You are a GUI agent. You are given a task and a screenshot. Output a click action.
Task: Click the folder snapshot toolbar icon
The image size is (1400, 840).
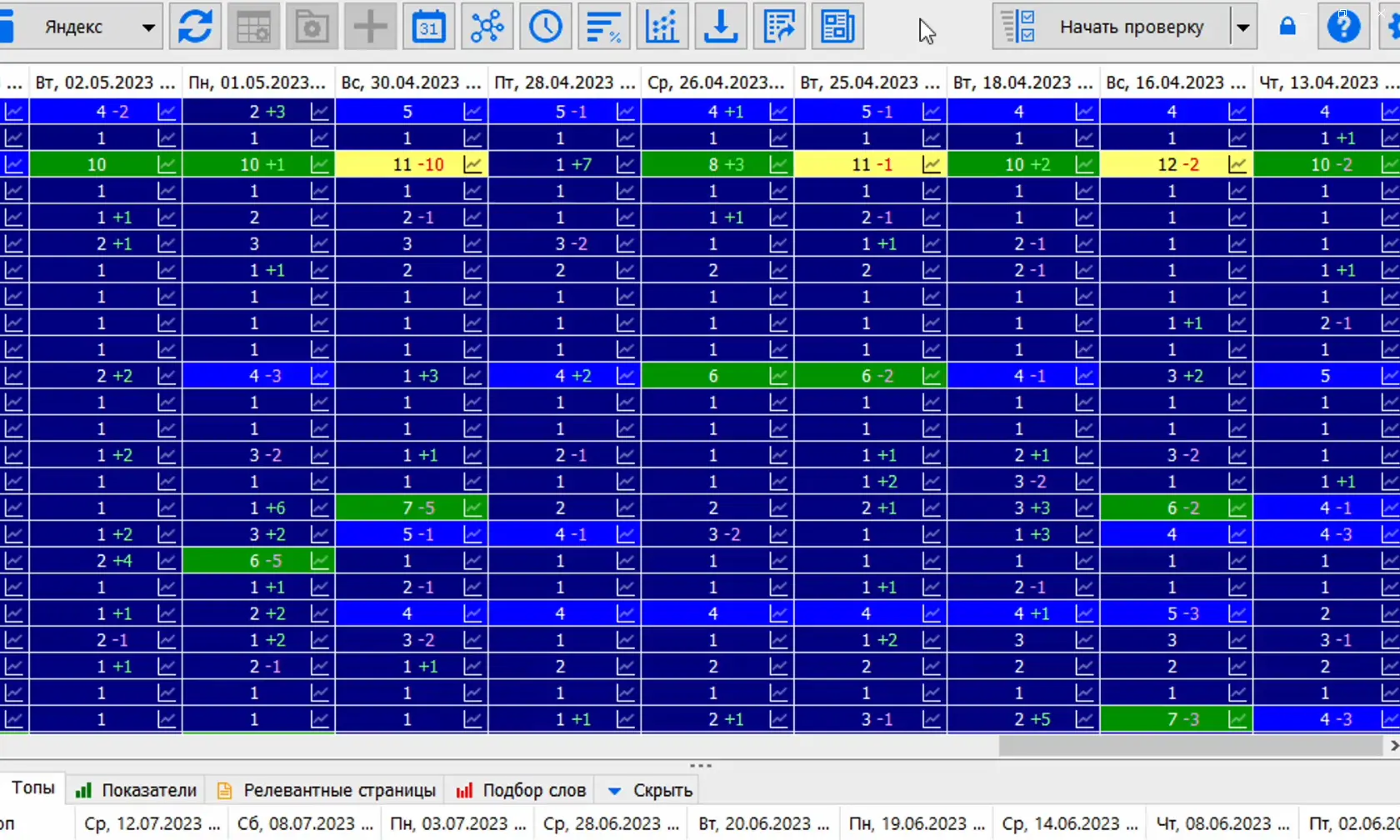pyautogui.click(x=312, y=27)
